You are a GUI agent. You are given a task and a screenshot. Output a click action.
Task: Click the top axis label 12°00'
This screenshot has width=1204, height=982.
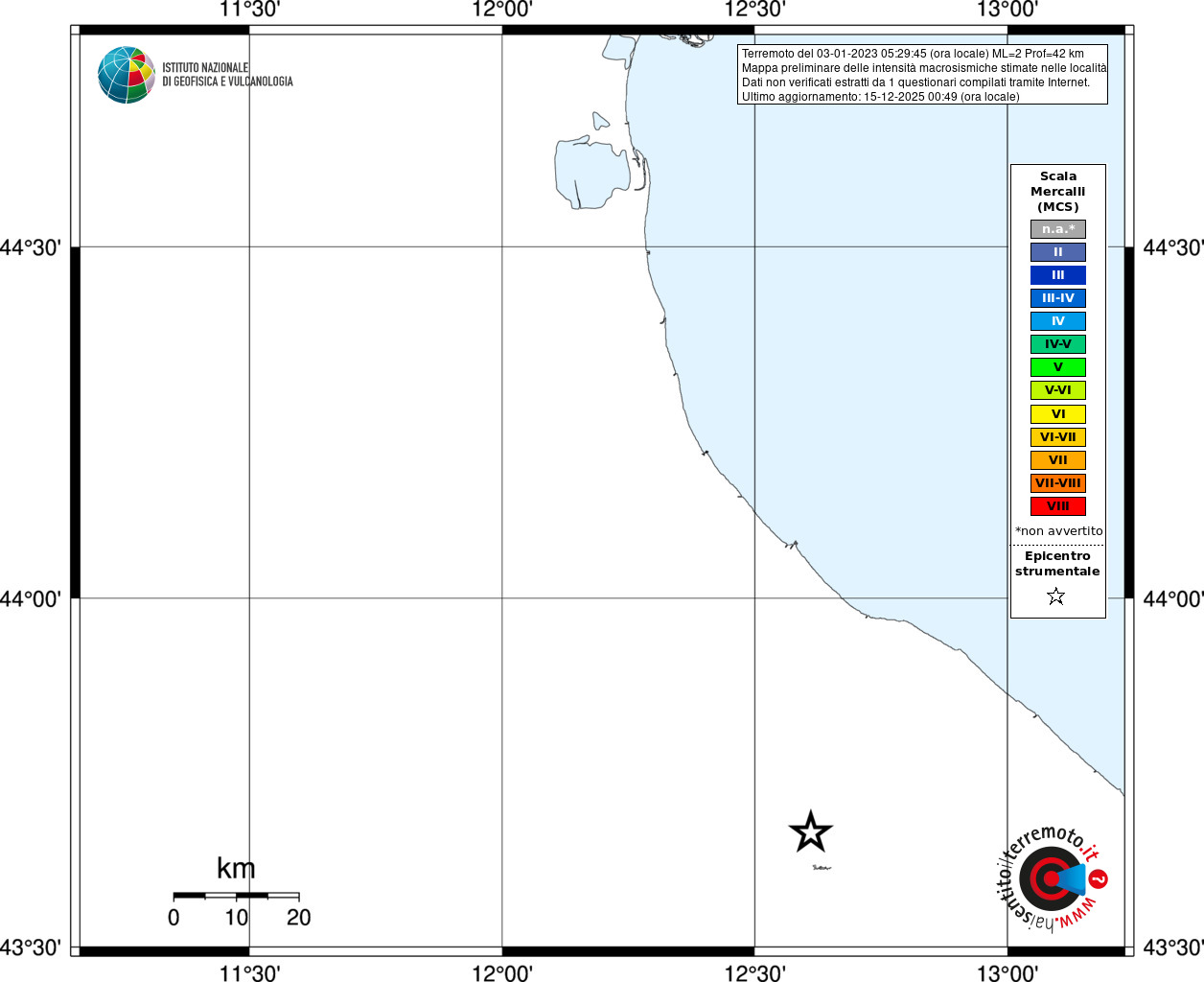pyautogui.click(x=502, y=10)
